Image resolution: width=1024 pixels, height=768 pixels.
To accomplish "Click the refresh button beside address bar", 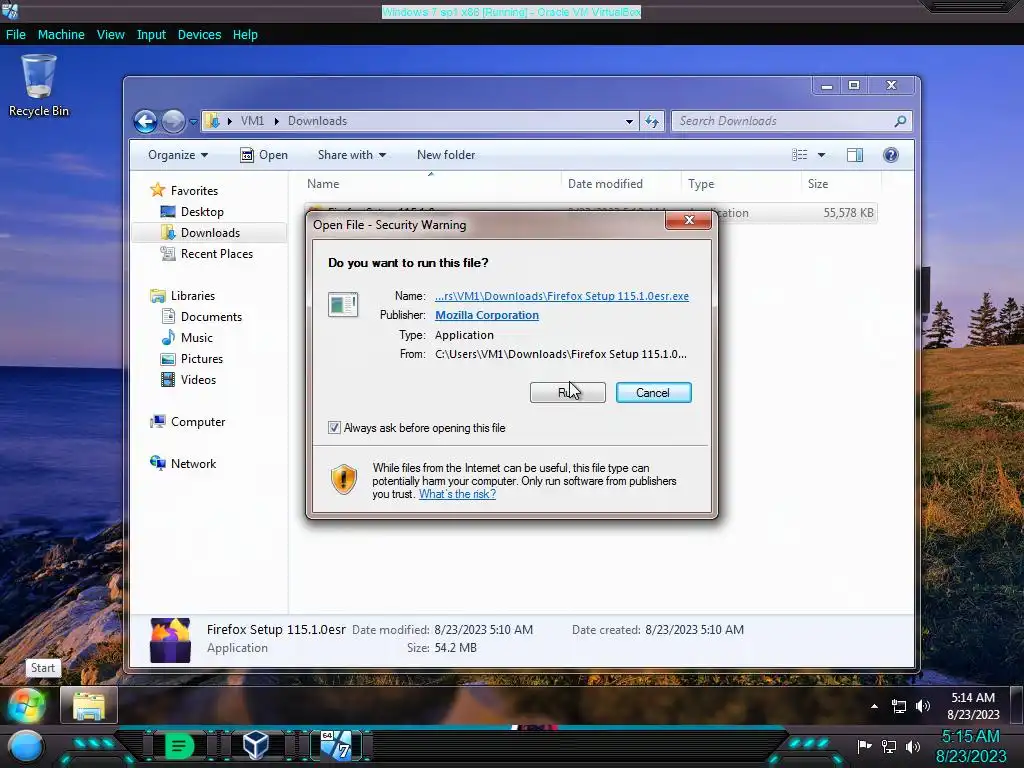I will pos(652,121).
